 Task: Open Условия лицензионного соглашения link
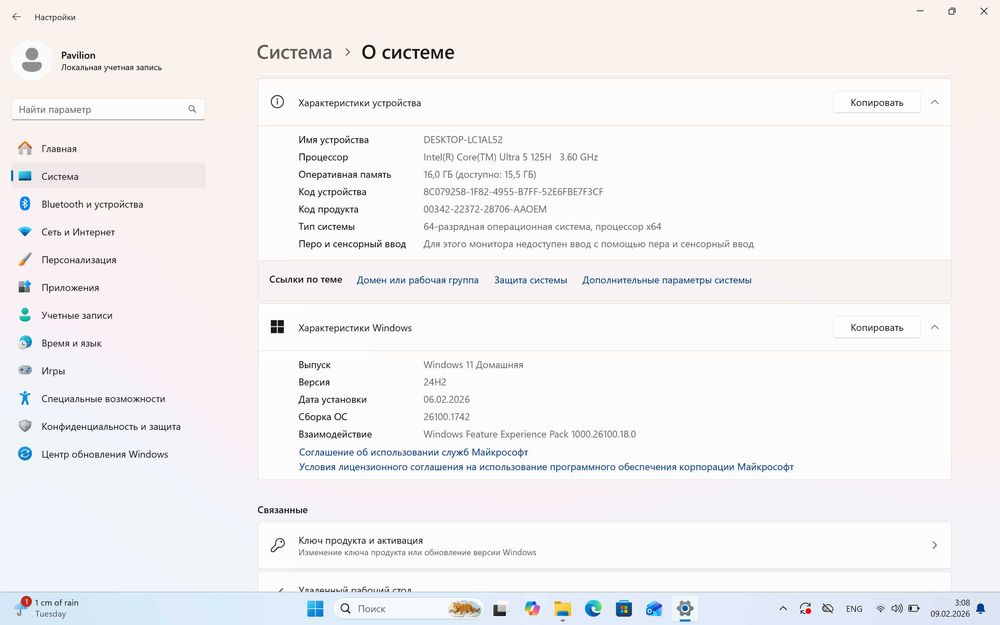(x=546, y=467)
